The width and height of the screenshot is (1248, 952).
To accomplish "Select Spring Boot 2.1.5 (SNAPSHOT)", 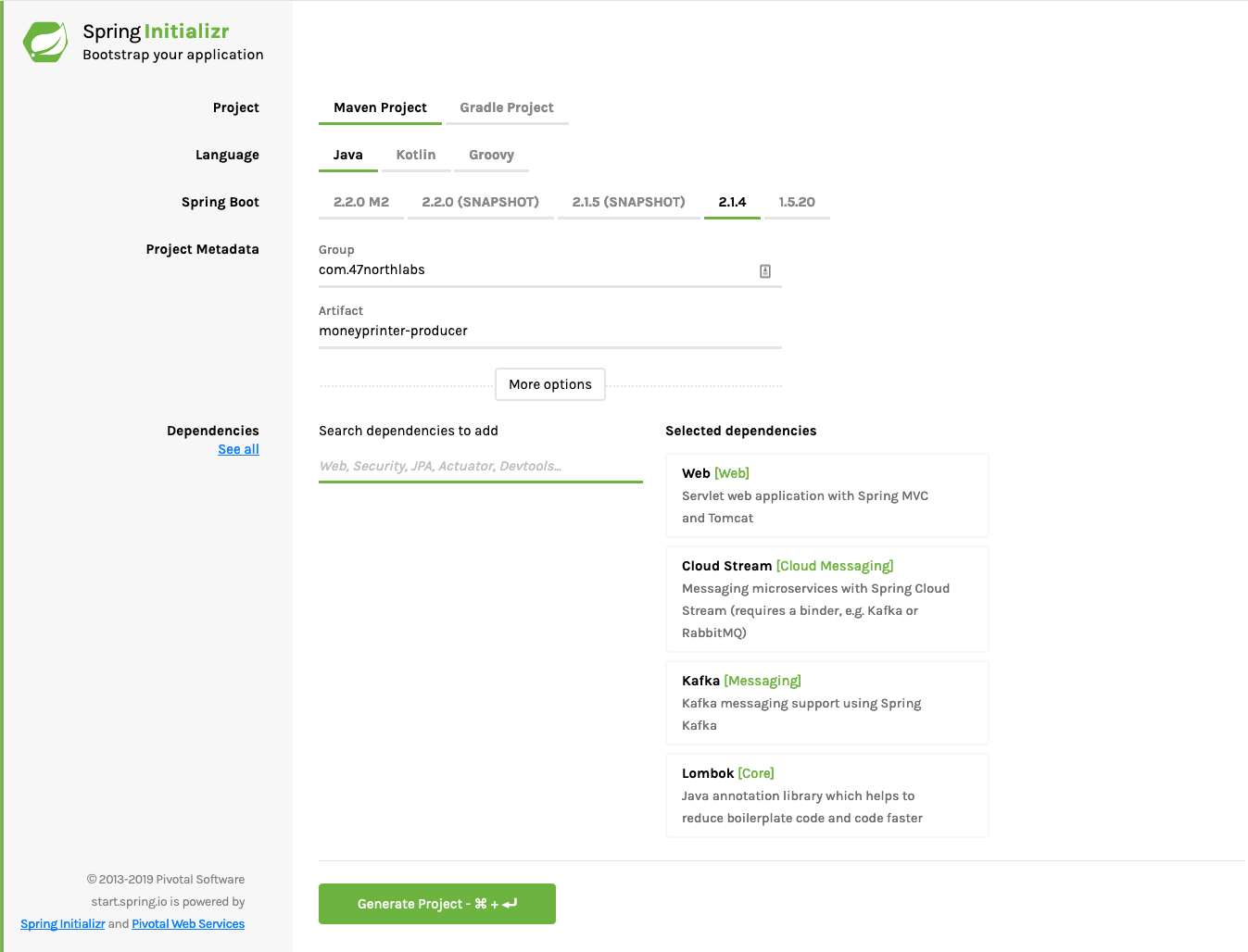I will pos(629,202).
